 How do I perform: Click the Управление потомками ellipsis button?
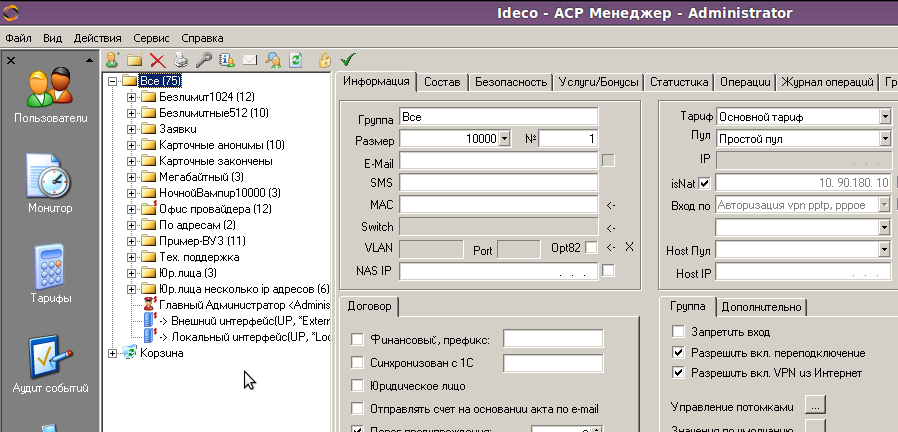[x=814, y=407]
